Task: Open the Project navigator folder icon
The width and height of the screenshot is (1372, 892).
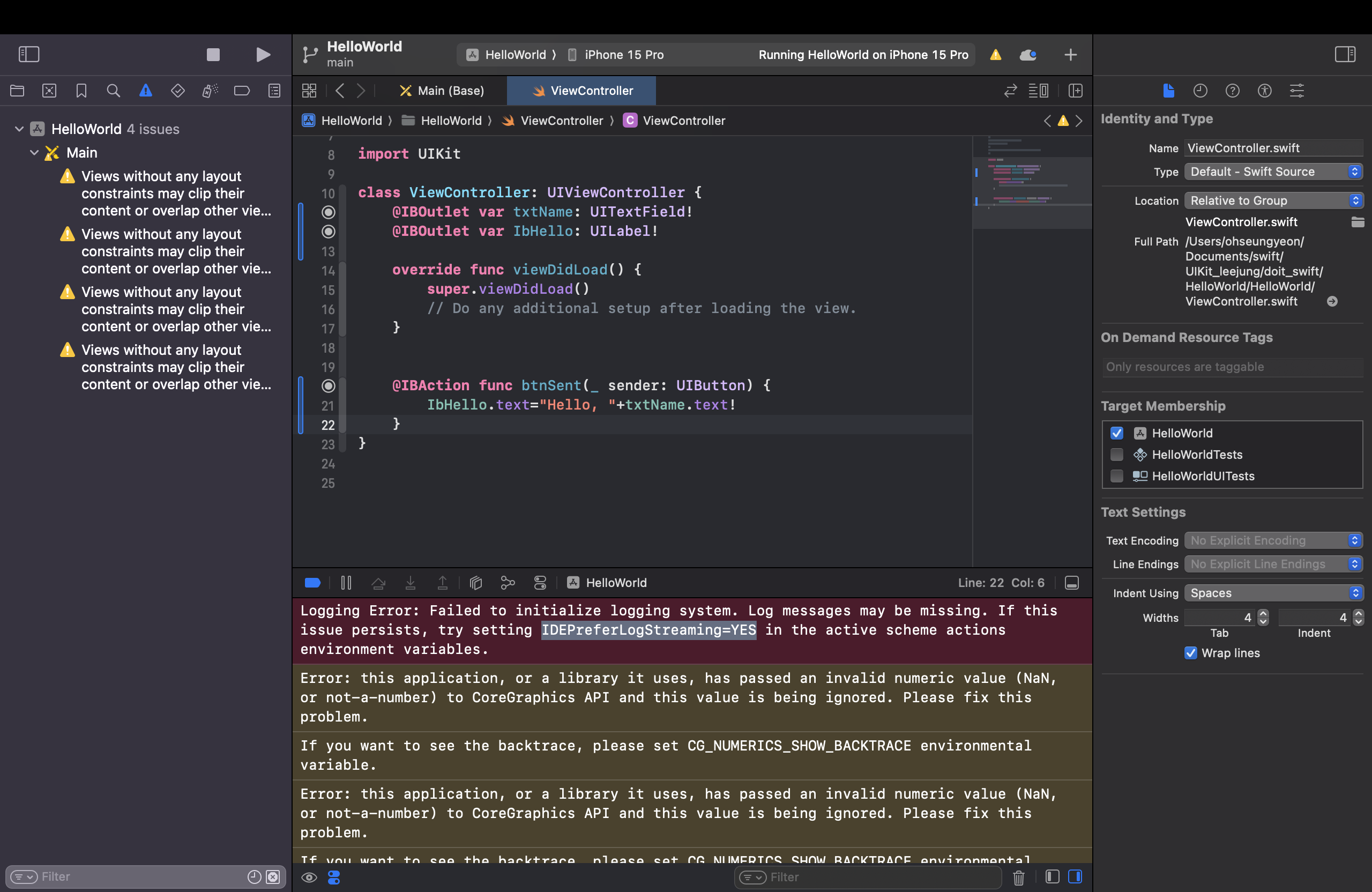Action: click(17, 91)
